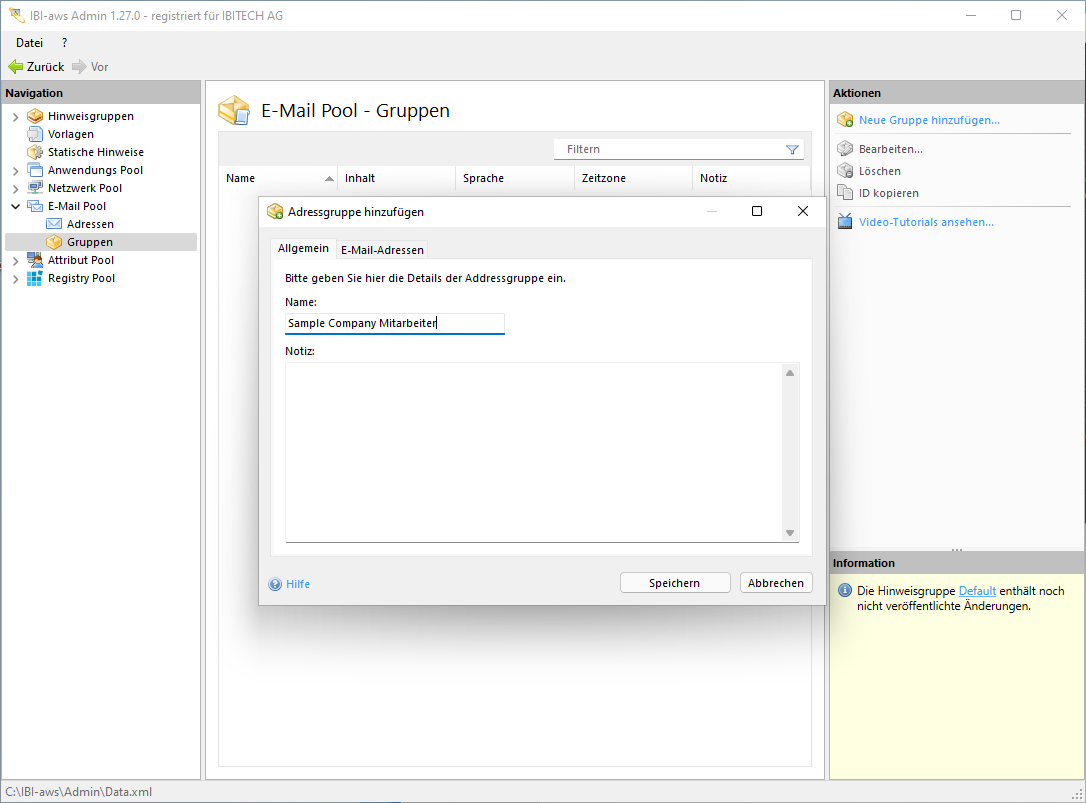Open the Datei menu
This screenshot has width=1086, height=803.
[29, 43]
